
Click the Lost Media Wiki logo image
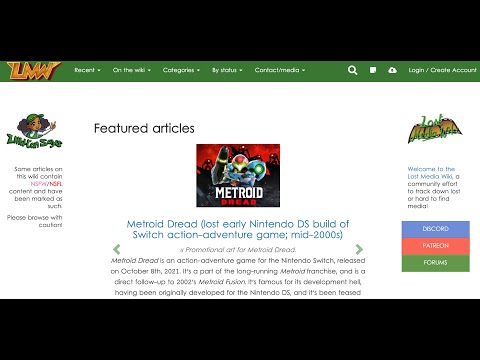click(435, 129)
